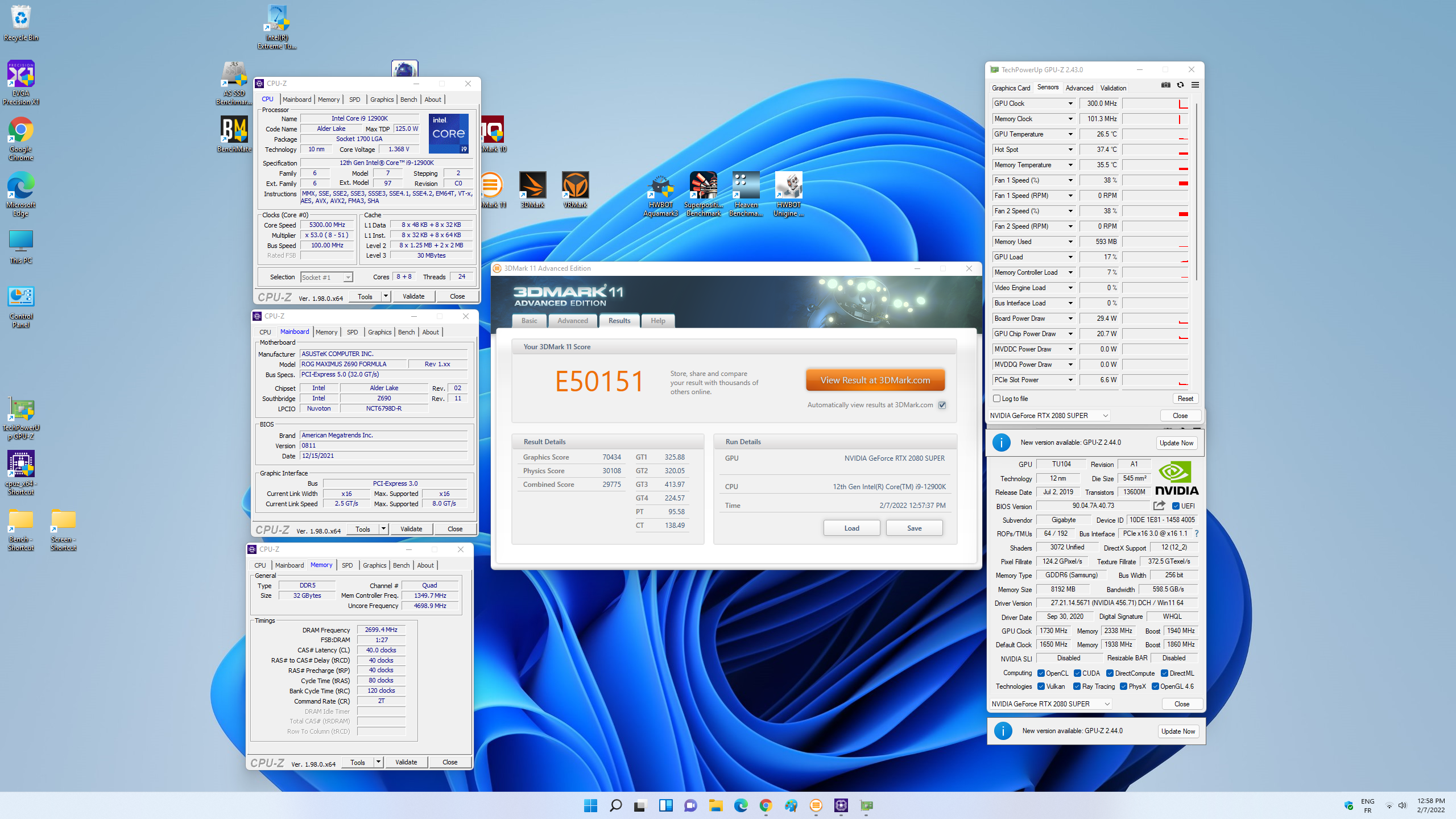Click the 'ENG FR' language indicator in system tray

pos(1367,805)
